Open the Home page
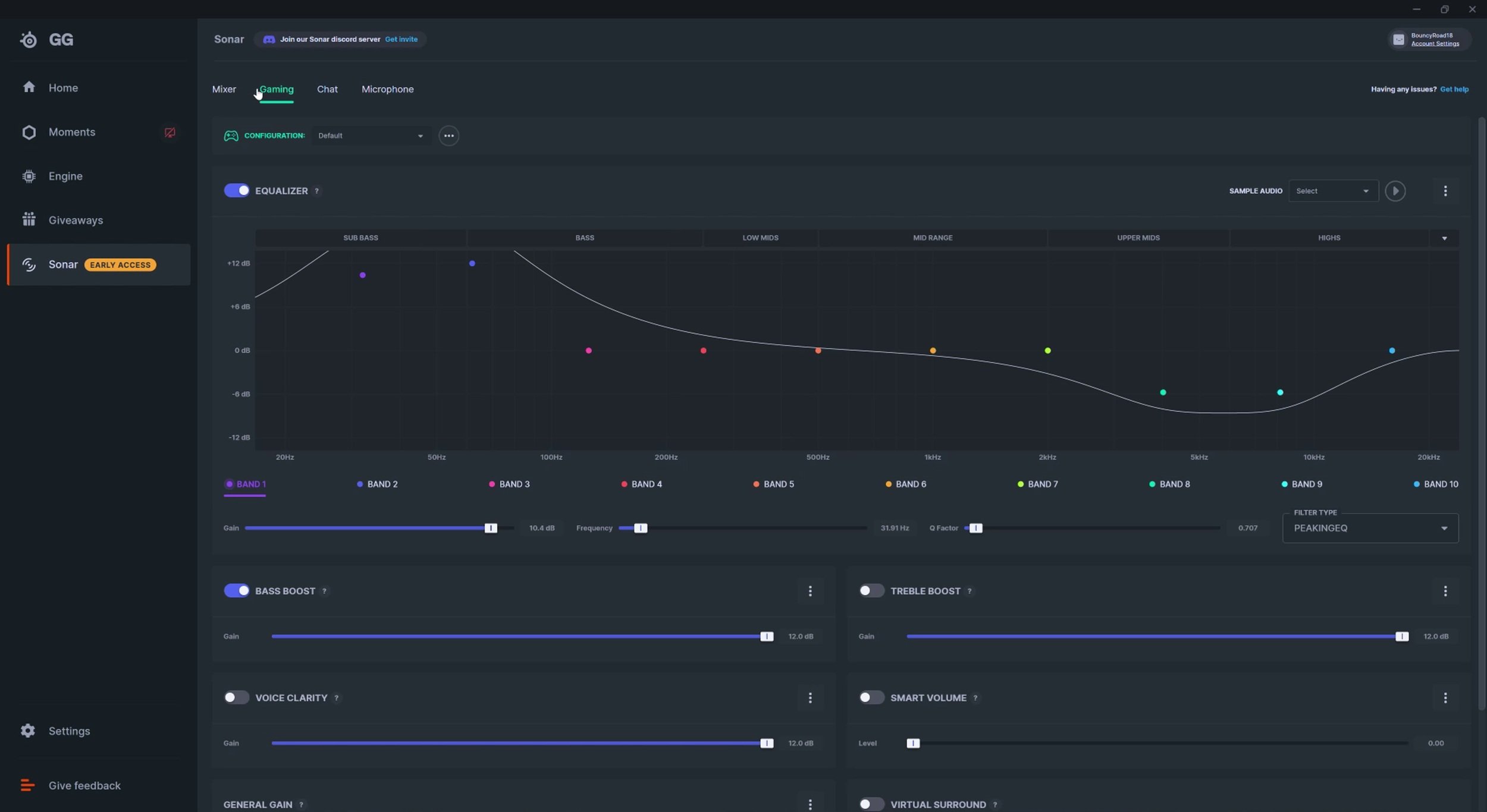The image size is (1487, 812). [x=63, y=87]
